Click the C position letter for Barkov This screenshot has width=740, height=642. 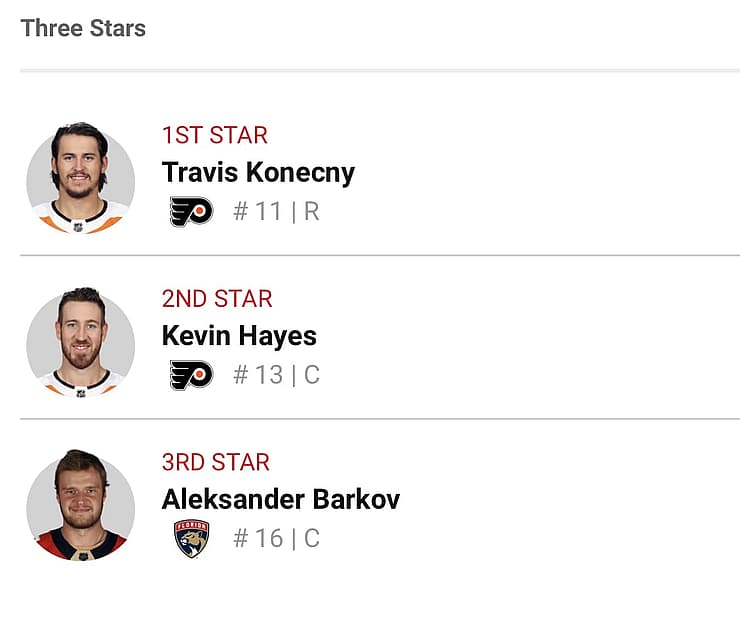coord(312,538)
